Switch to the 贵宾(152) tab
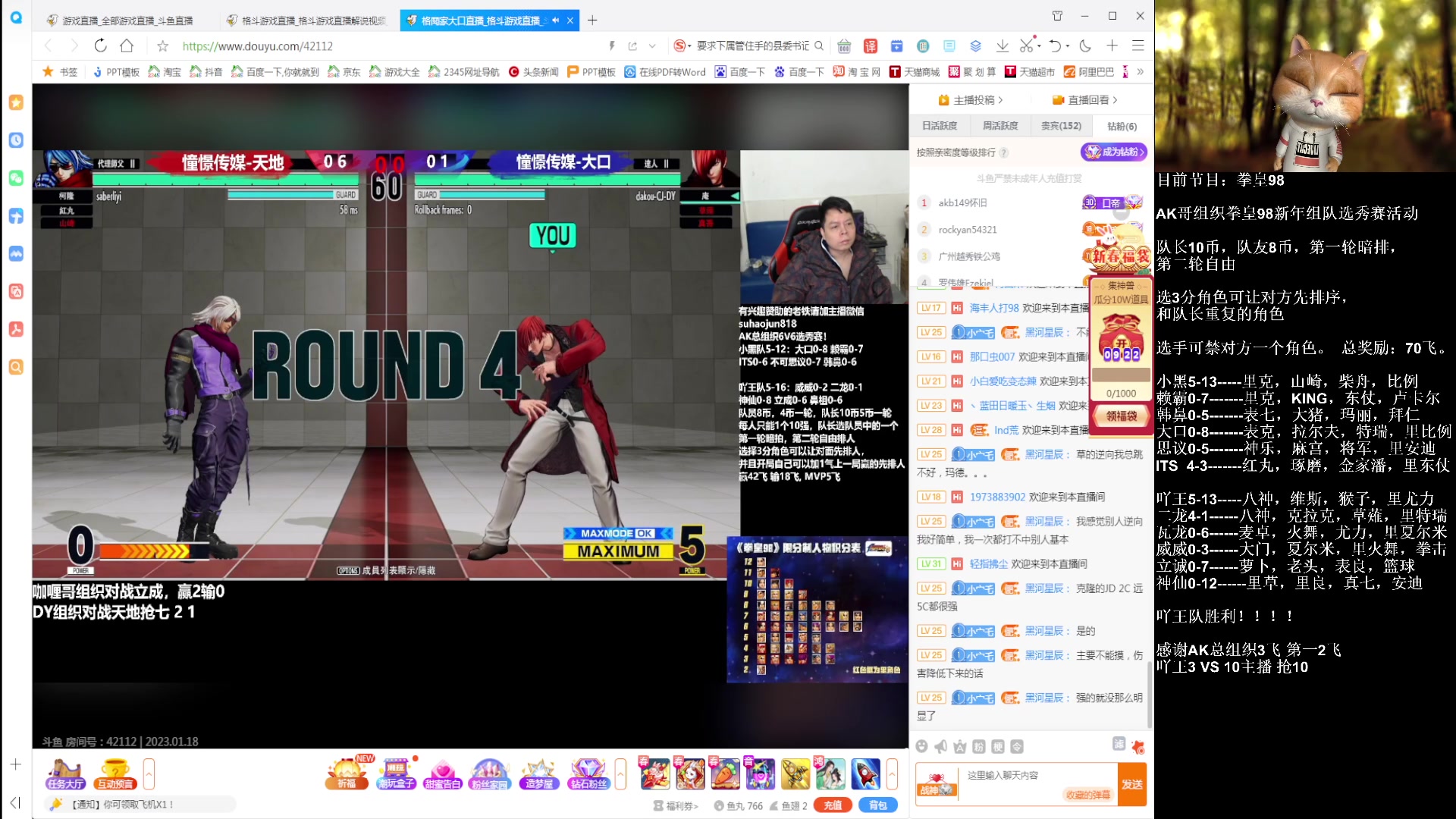Image resolution: width=1456 pixels, height=819 pixels. tap(1061, 126)
